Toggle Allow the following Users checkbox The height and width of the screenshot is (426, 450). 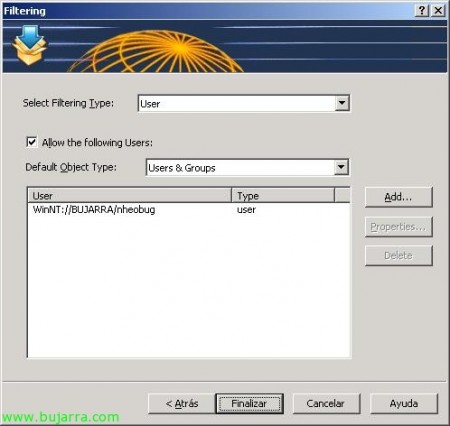(x=32, y=142)
